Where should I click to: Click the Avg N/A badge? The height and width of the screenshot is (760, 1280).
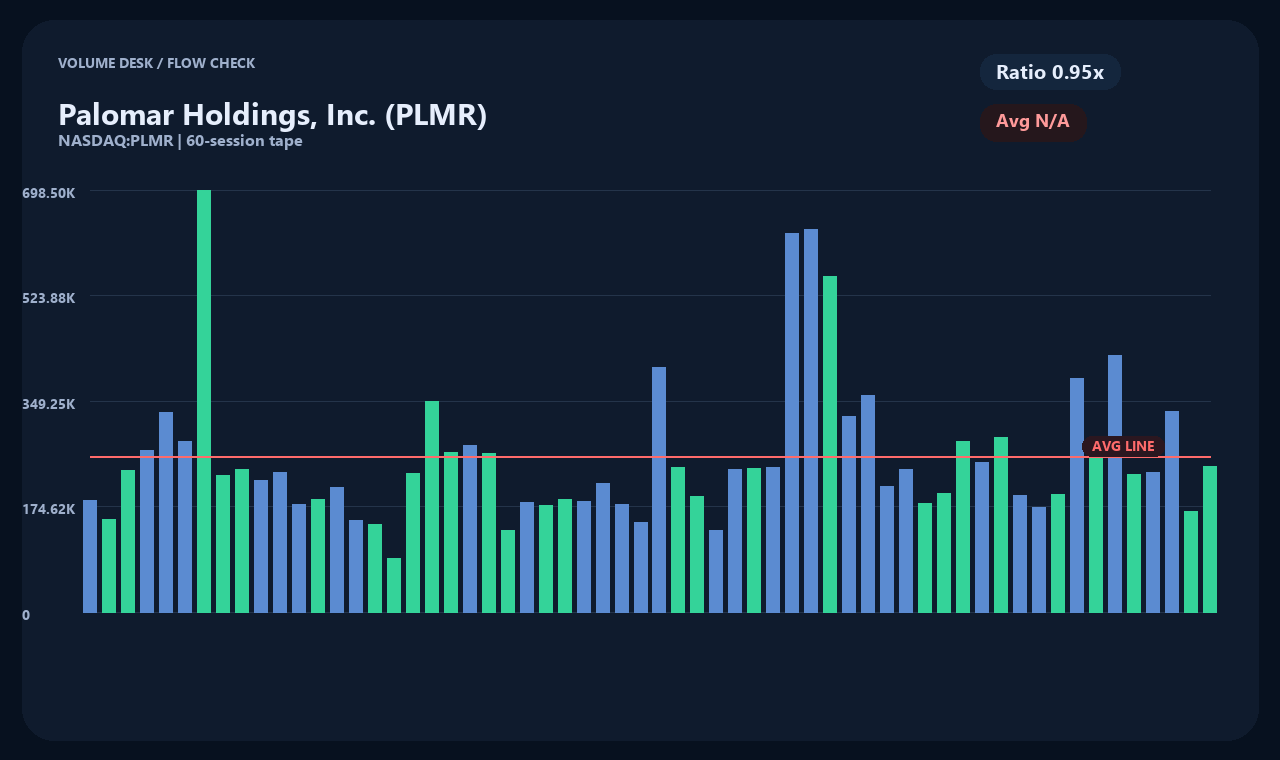coord(1033,122)
